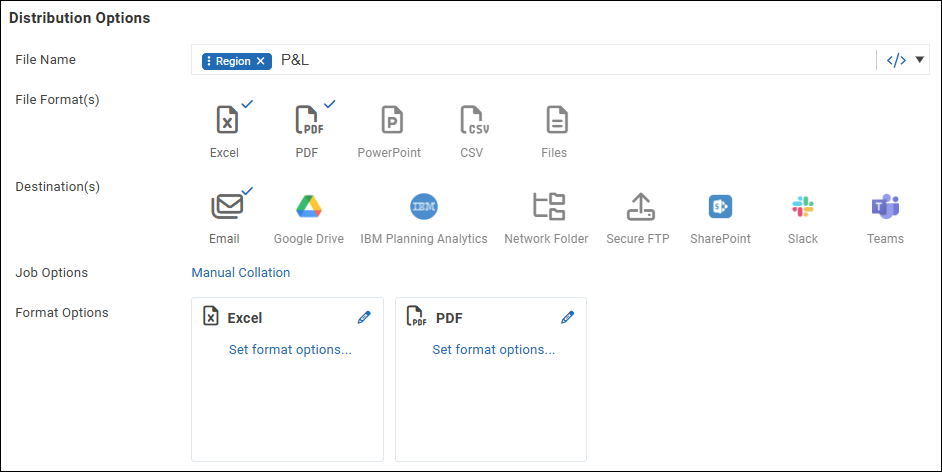Select Slack as destination

(x=802, y=207)
